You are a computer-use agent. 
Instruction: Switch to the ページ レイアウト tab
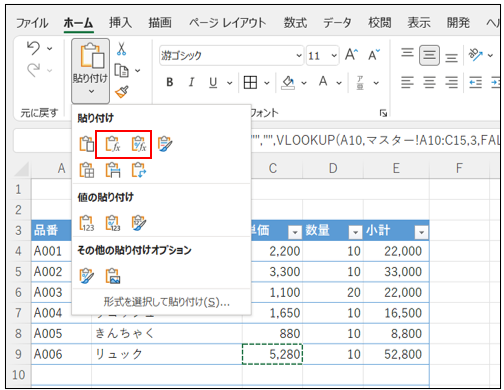click(228, 23)
